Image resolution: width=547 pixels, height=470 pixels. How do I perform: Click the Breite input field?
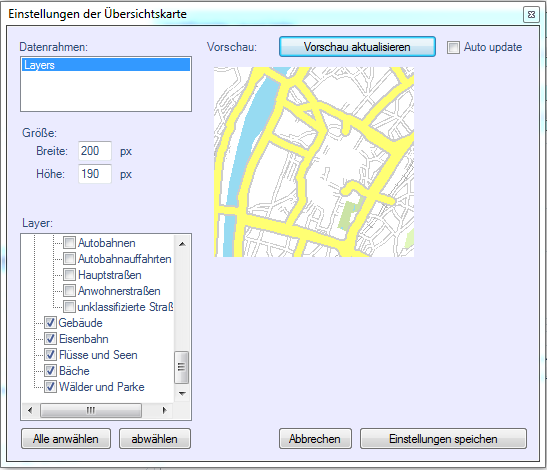pos(95,151)
